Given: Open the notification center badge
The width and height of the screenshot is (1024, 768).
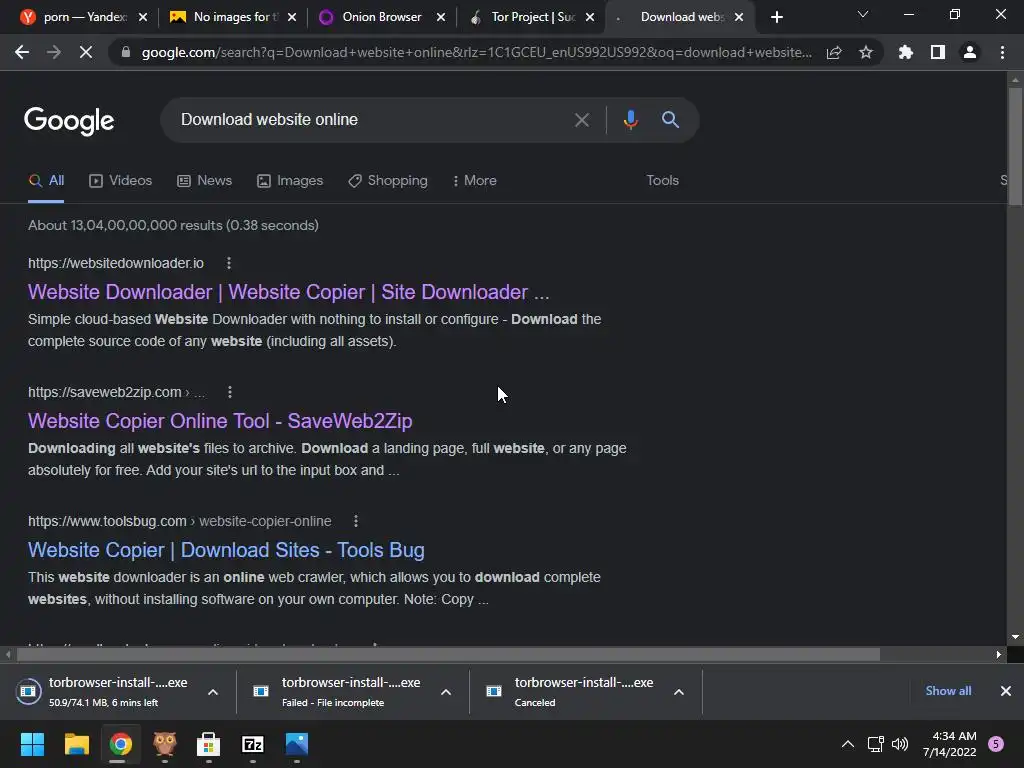Looking at the screenshot, I should click(x=996, y=744).
